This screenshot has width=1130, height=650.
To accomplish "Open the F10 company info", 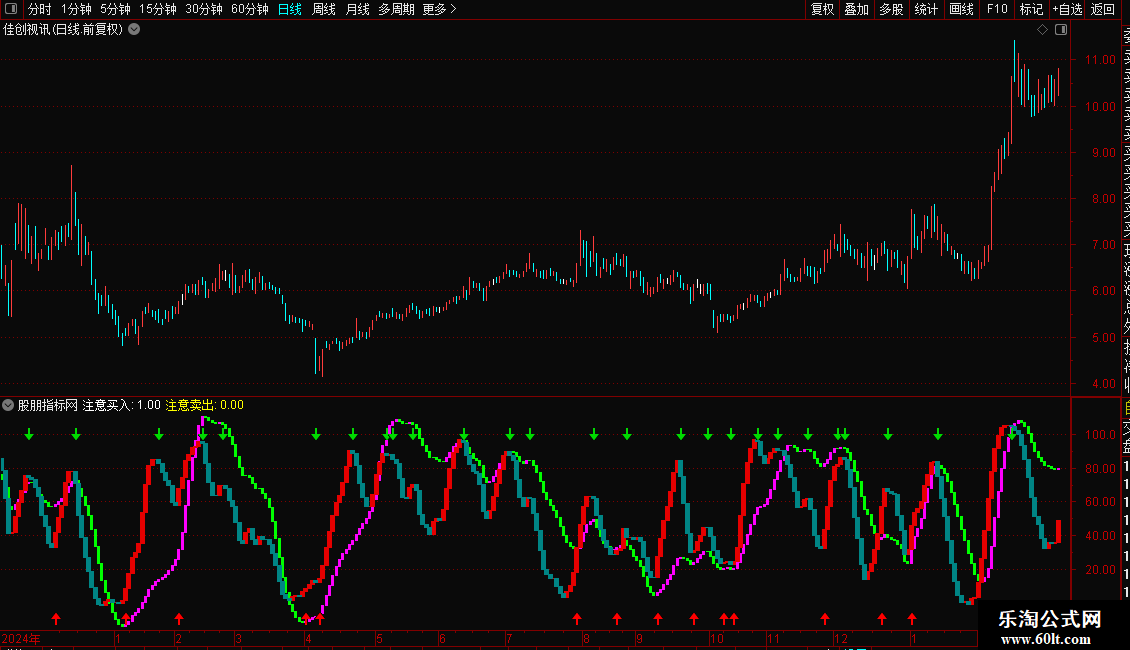I will pyautogui.click(x=997, y=9).
